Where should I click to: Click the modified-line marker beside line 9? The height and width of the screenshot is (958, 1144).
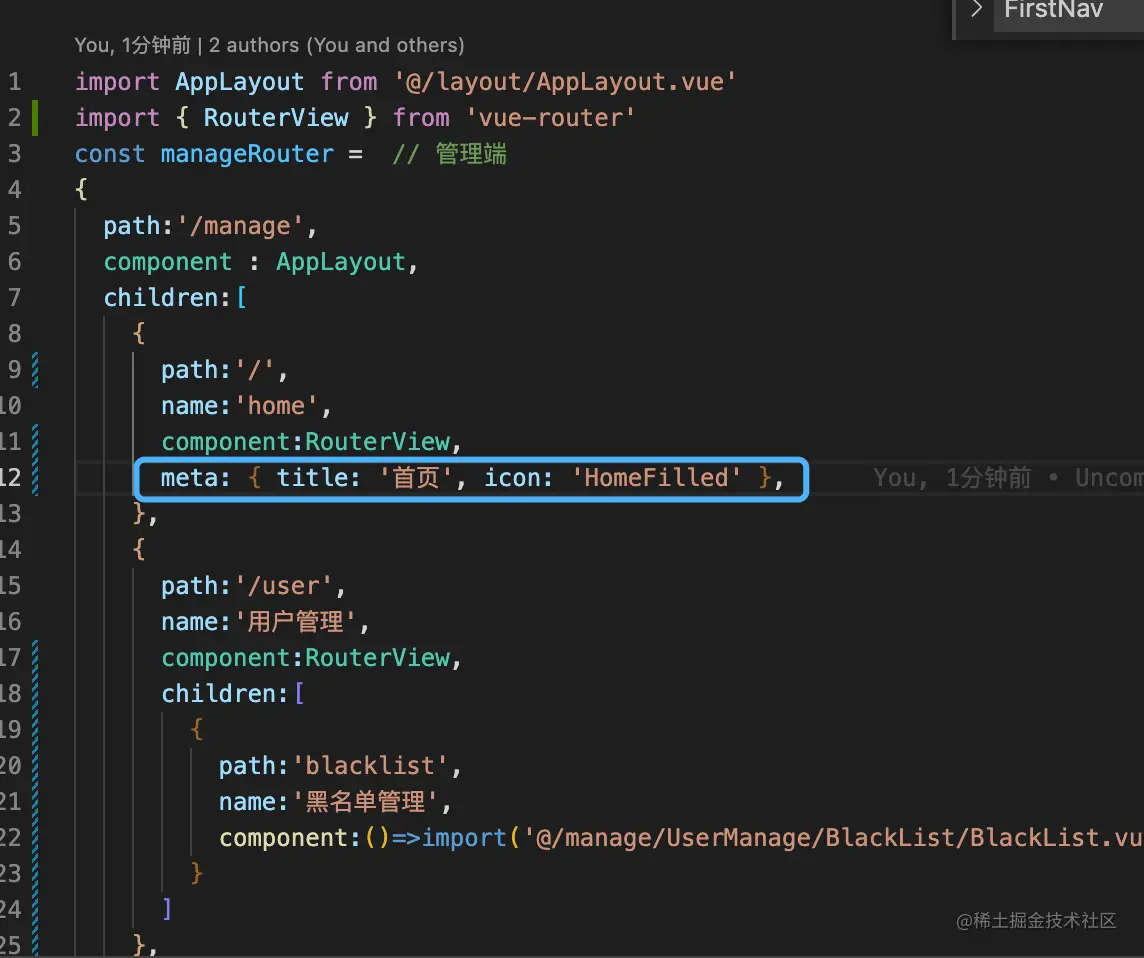34,369
